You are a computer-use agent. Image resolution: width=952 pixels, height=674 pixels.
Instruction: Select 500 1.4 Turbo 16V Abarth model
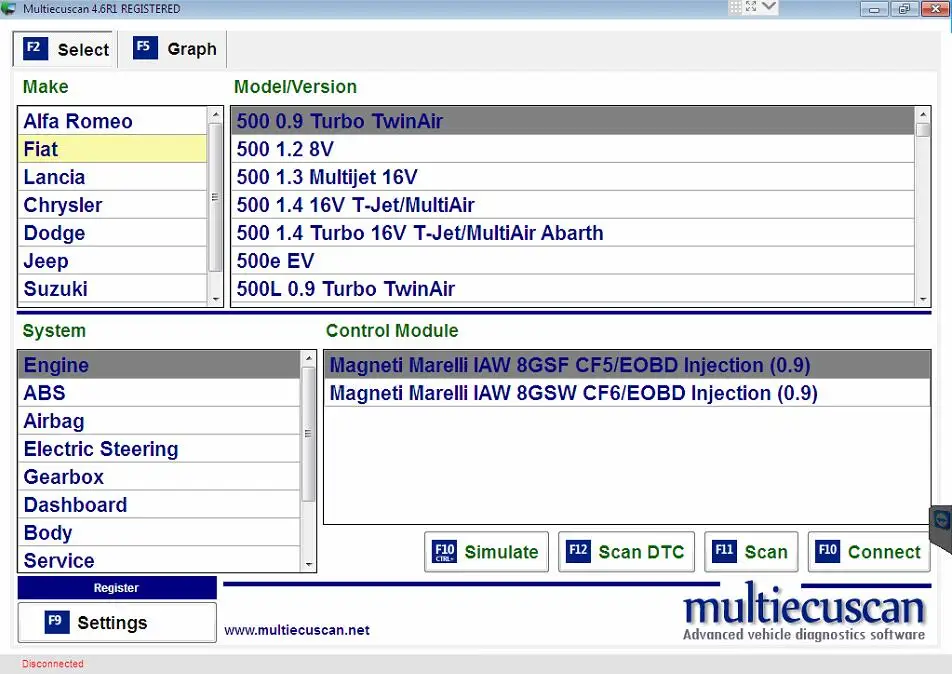573,233
